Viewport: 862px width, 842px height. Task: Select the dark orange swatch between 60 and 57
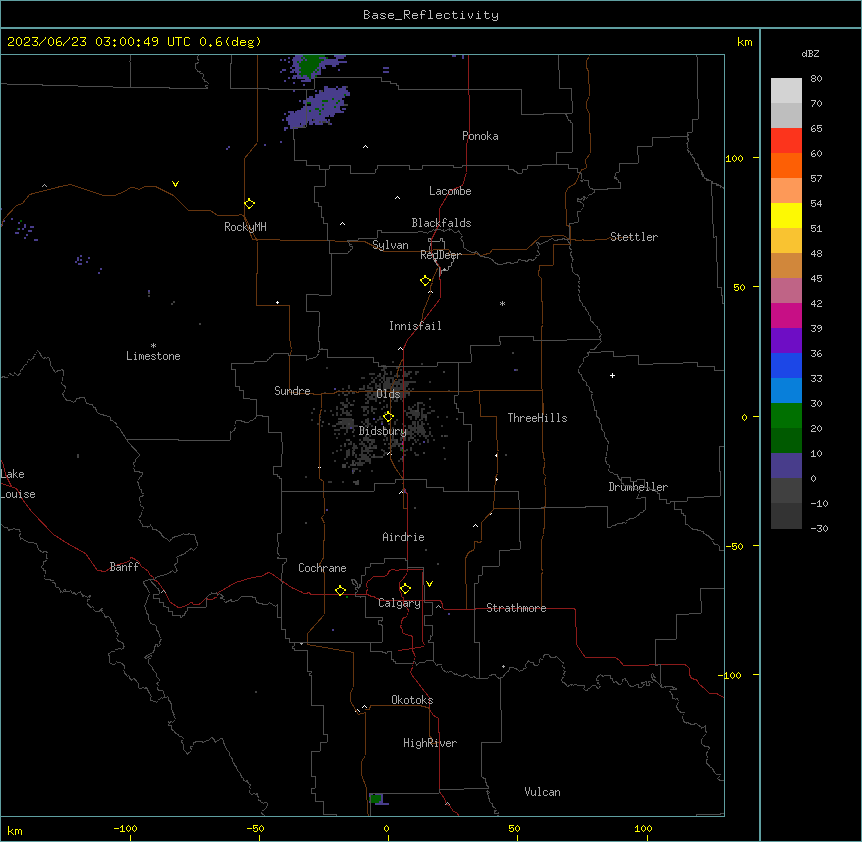tap(786, 165)
